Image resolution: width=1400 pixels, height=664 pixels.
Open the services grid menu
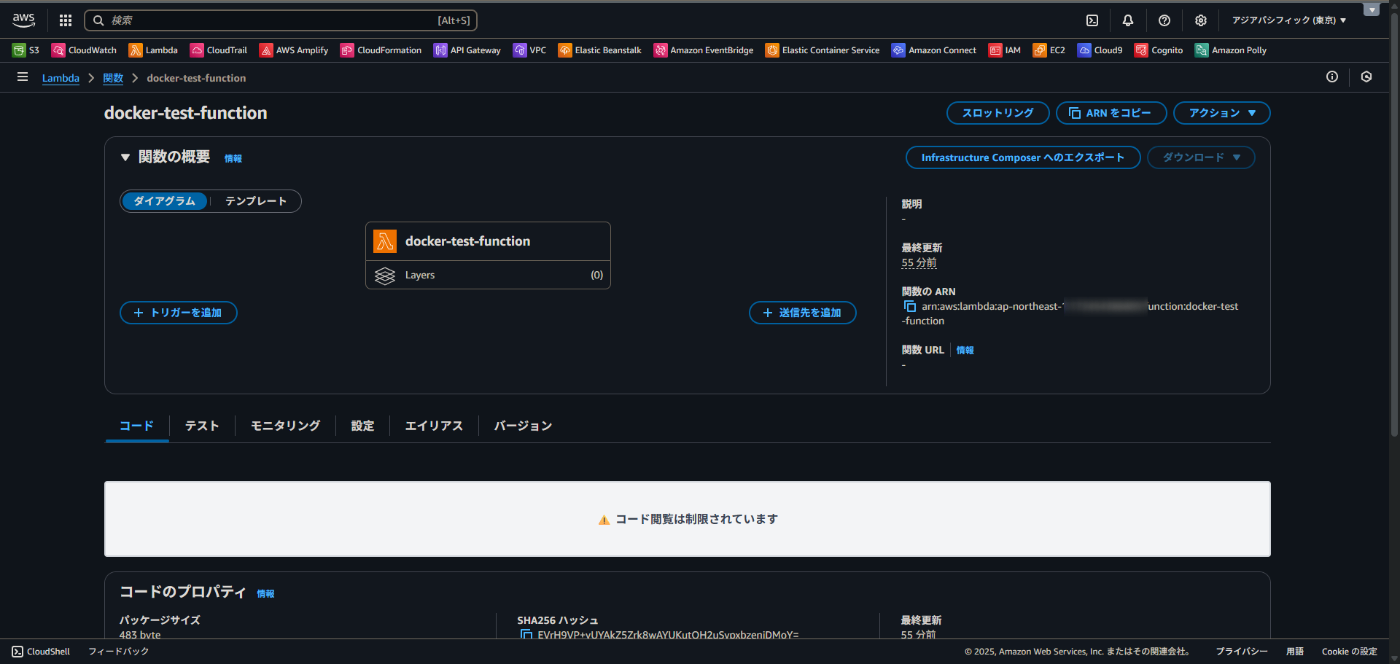click(x=66, y=20)
